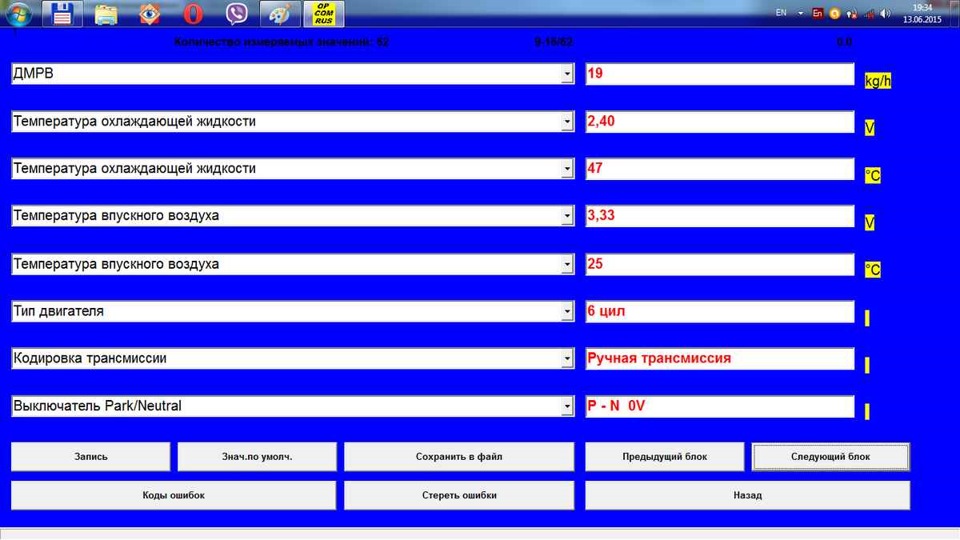Image resolution: width=960 pixels, height=540 pixels.
Task: Click the EN language indicator
Action: coord(781,13)
